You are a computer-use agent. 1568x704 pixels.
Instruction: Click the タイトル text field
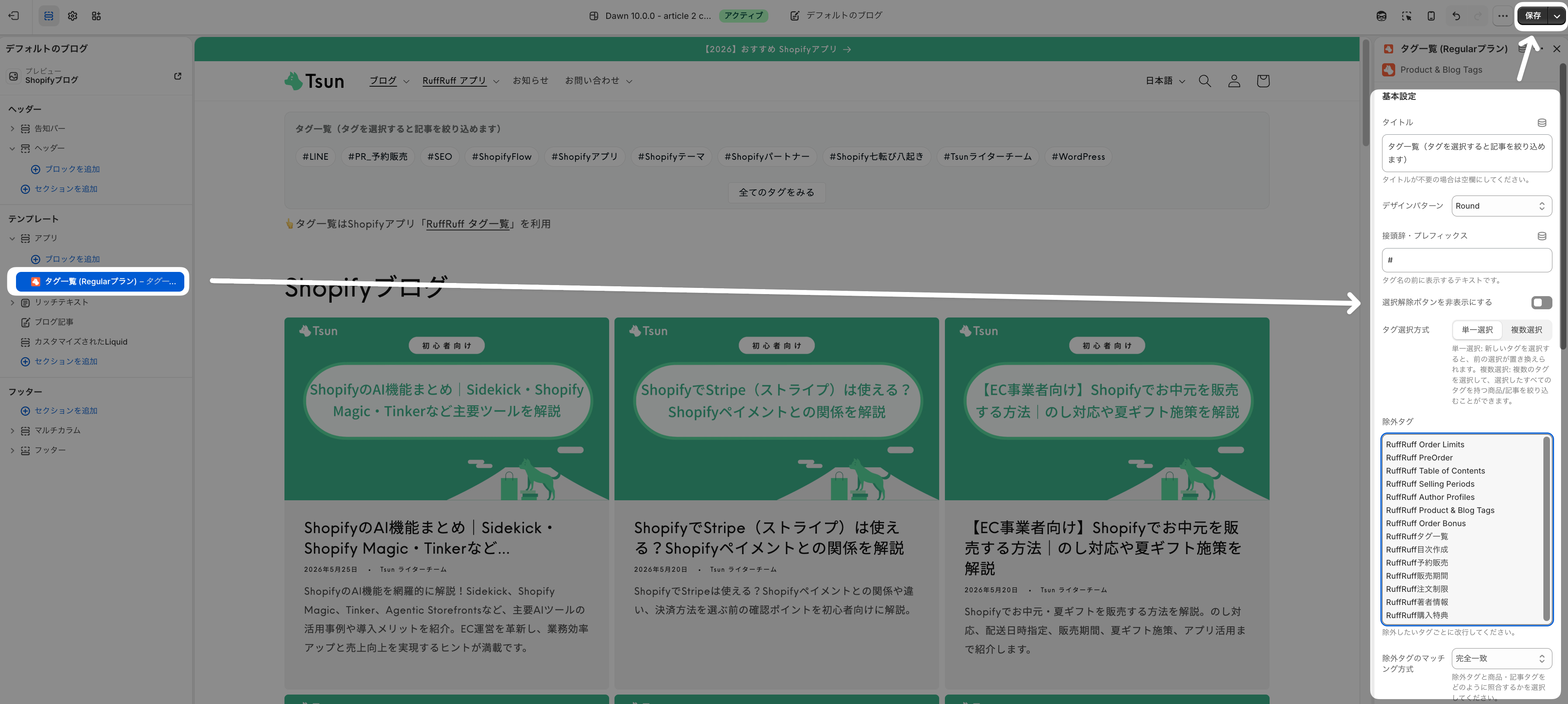(x=1466, y=153)
